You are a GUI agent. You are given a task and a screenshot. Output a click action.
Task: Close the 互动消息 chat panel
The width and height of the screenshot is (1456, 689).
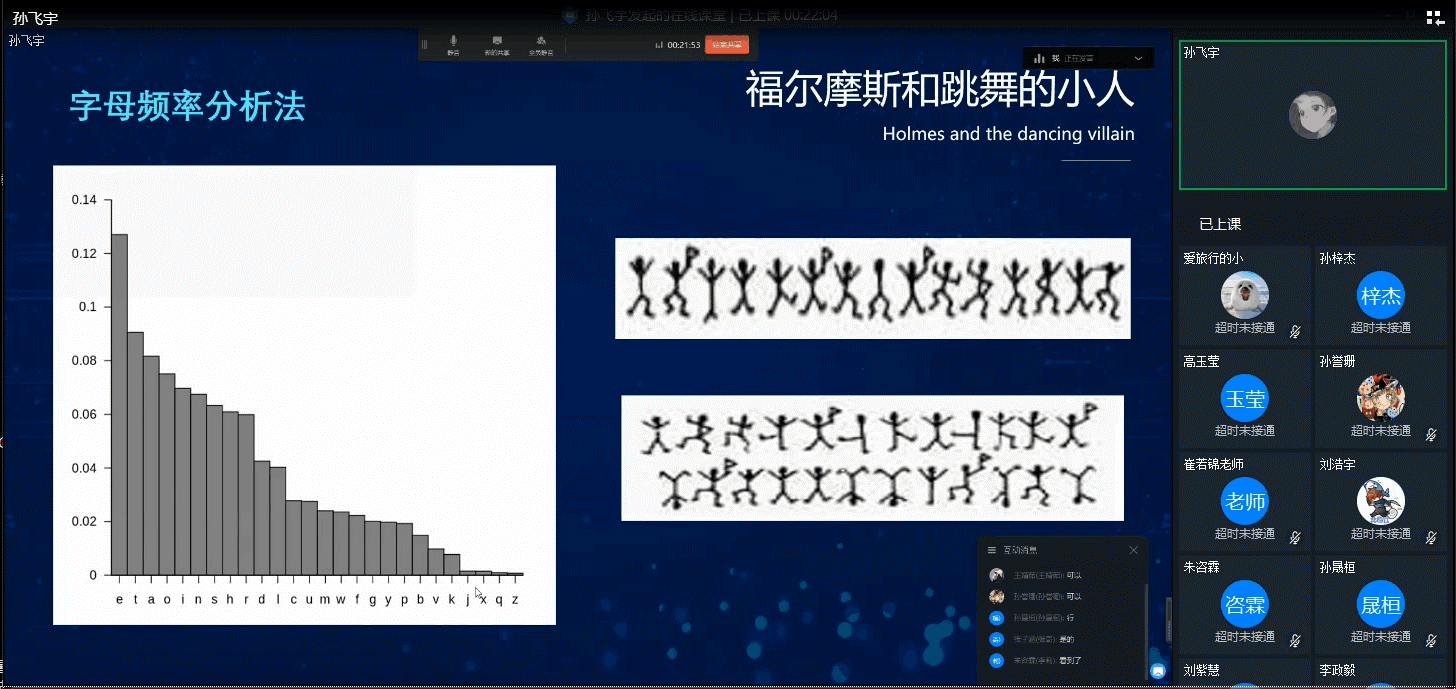[1133, 550]
